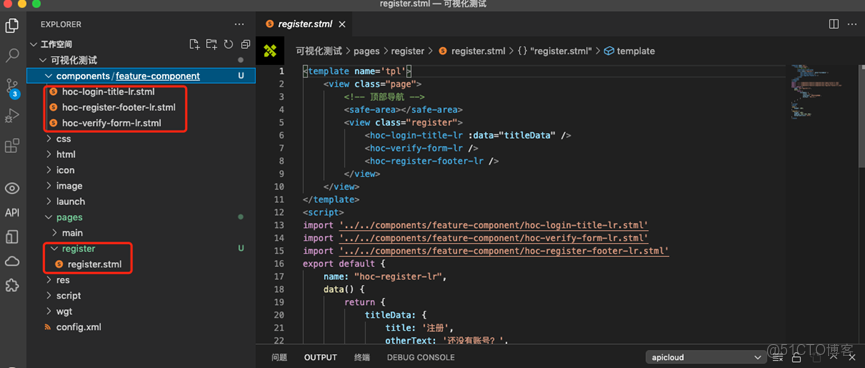Close the bottom panel
This screenshot has width=865, height=368.
coord(853,358)
